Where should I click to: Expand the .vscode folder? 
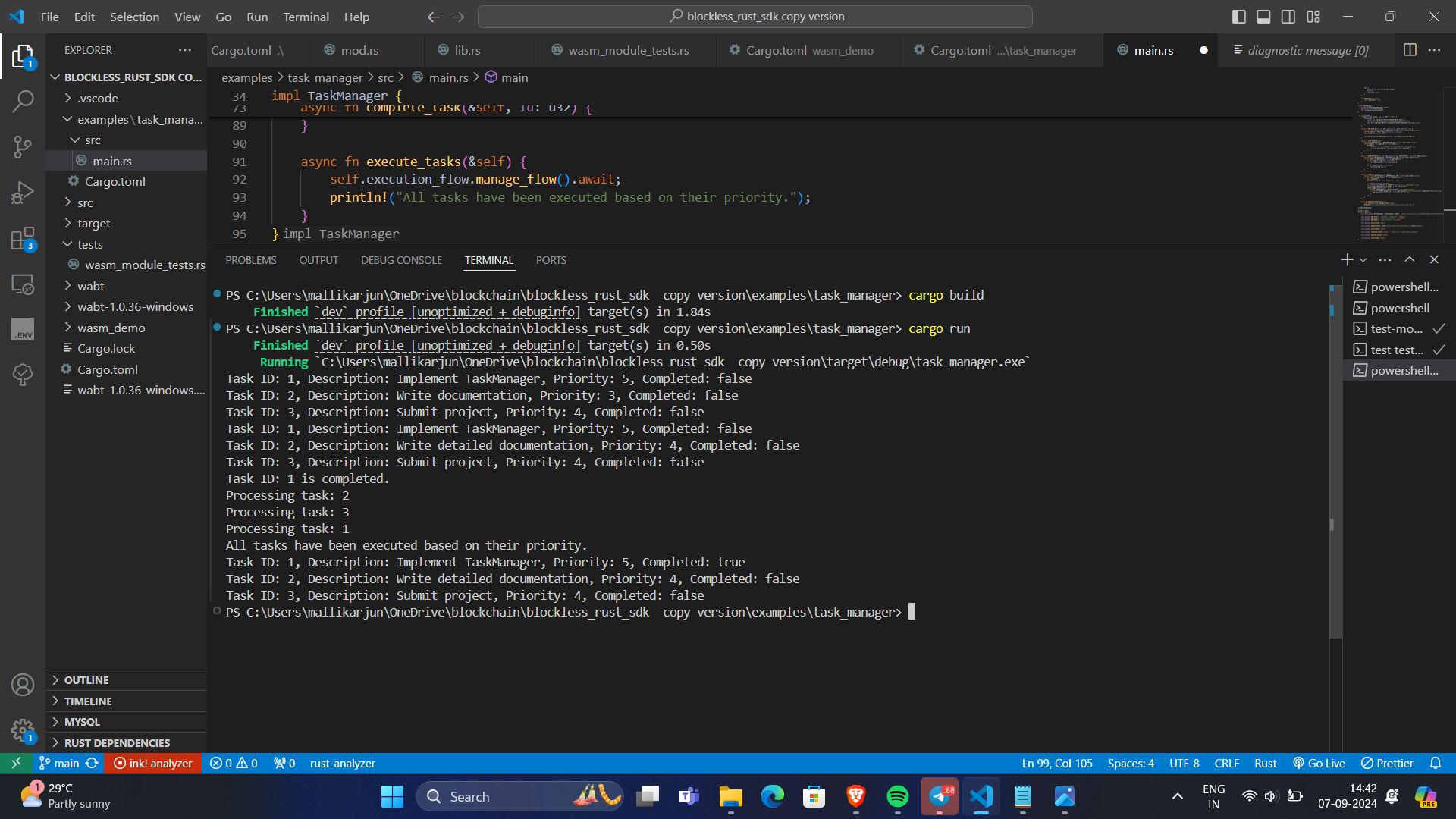(126, 98)
